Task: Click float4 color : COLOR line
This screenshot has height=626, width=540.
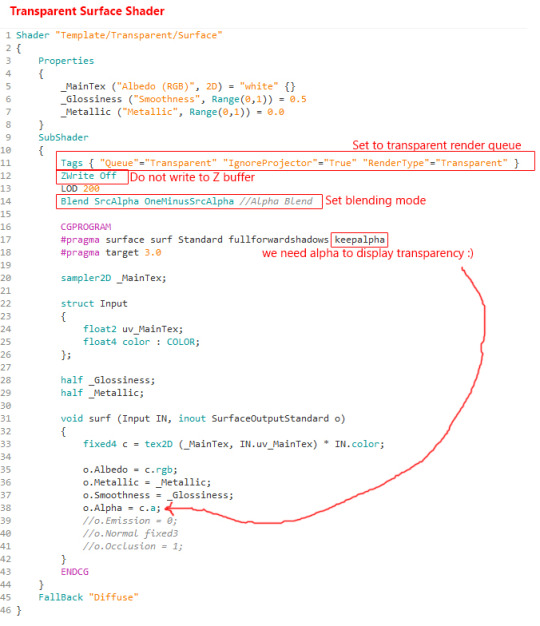Action: pyautogui.click(x=141, y=342)
